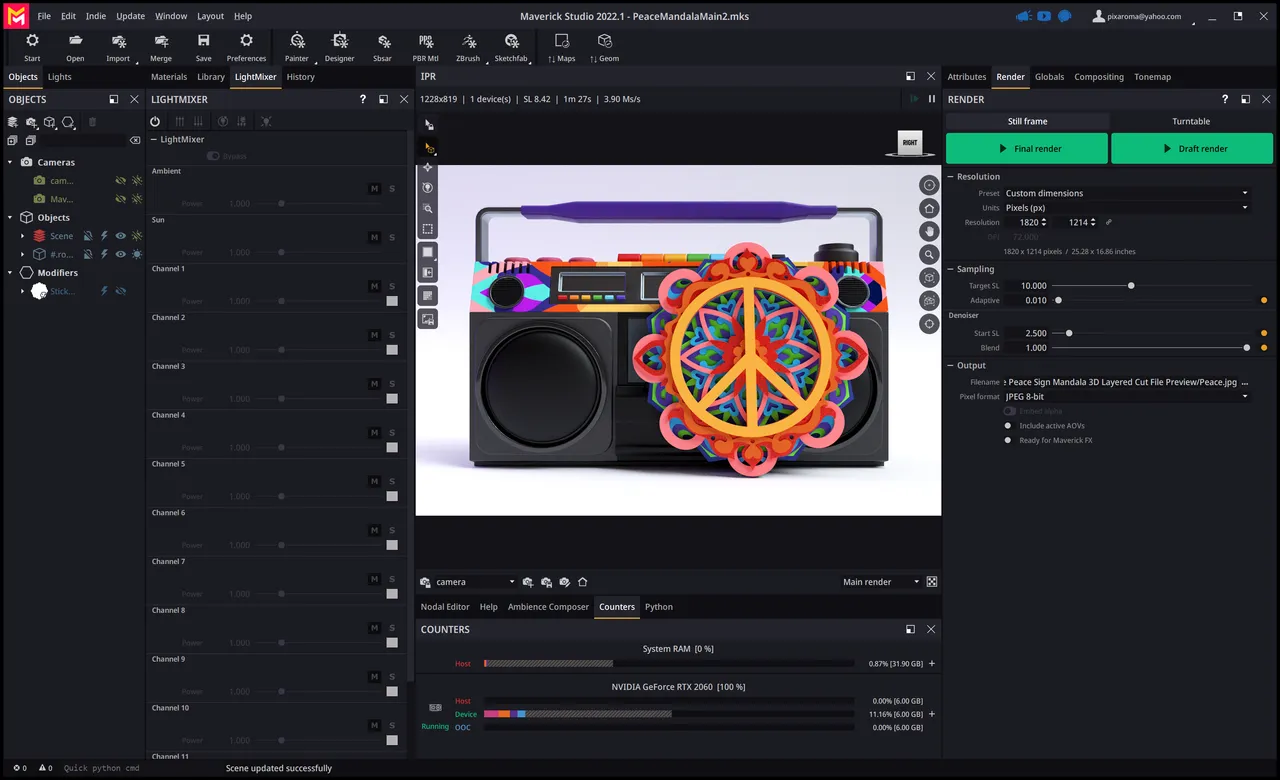Open a scene with the Open icon

[x=75, y=46]
